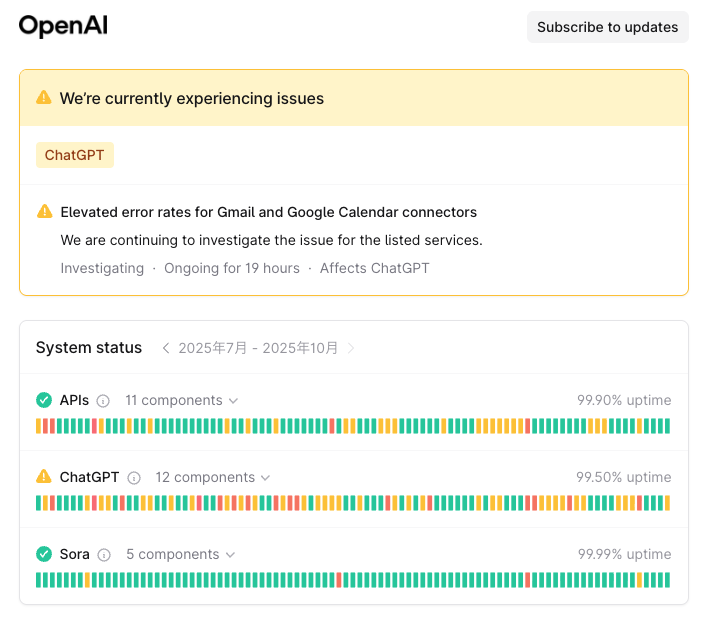The height and width of the screenshot is (620, 702).
Task: Expand the APIs 11 components list
Action: pos(181,400)
